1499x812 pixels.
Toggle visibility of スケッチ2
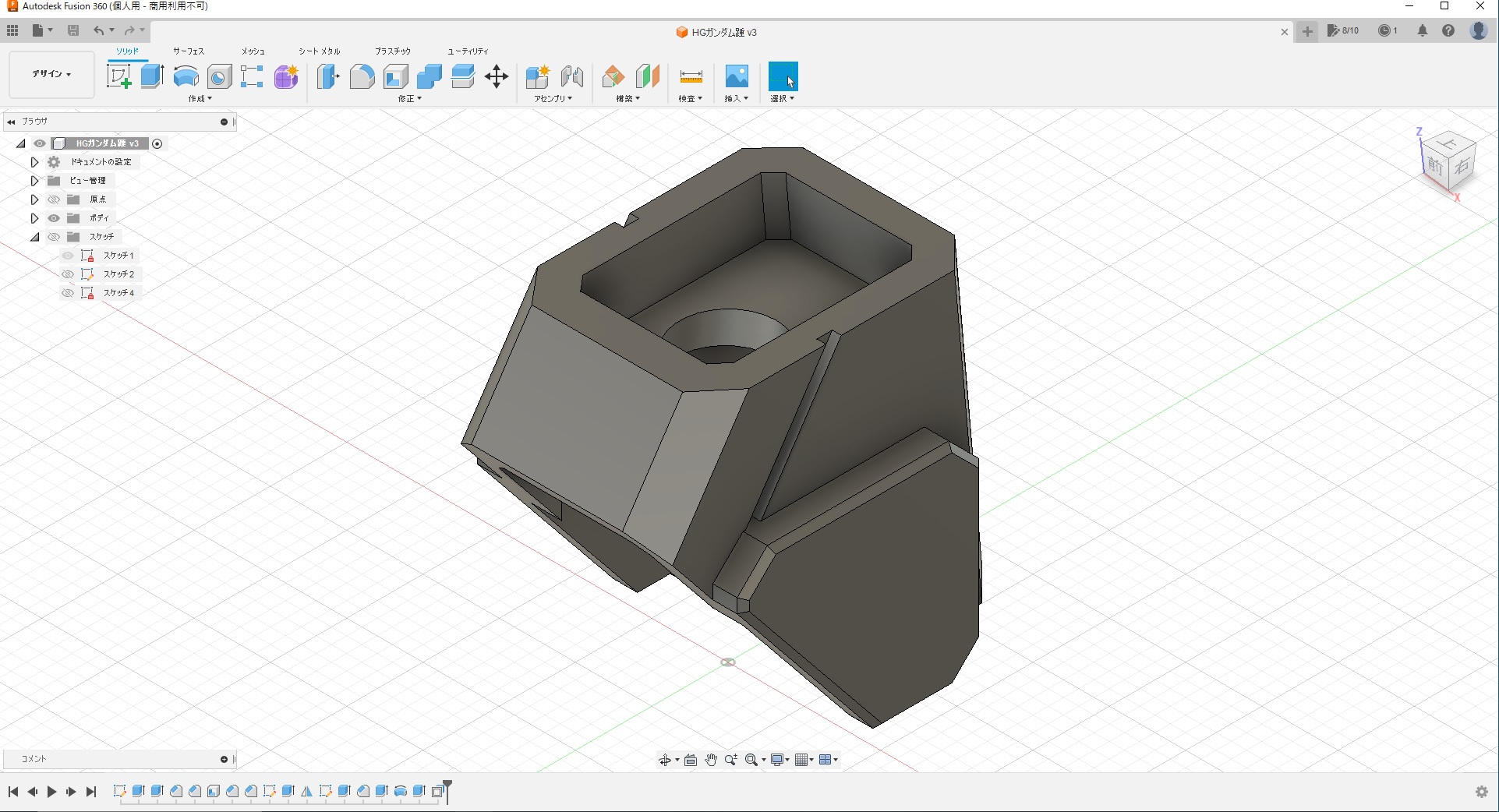coord(68,274)
